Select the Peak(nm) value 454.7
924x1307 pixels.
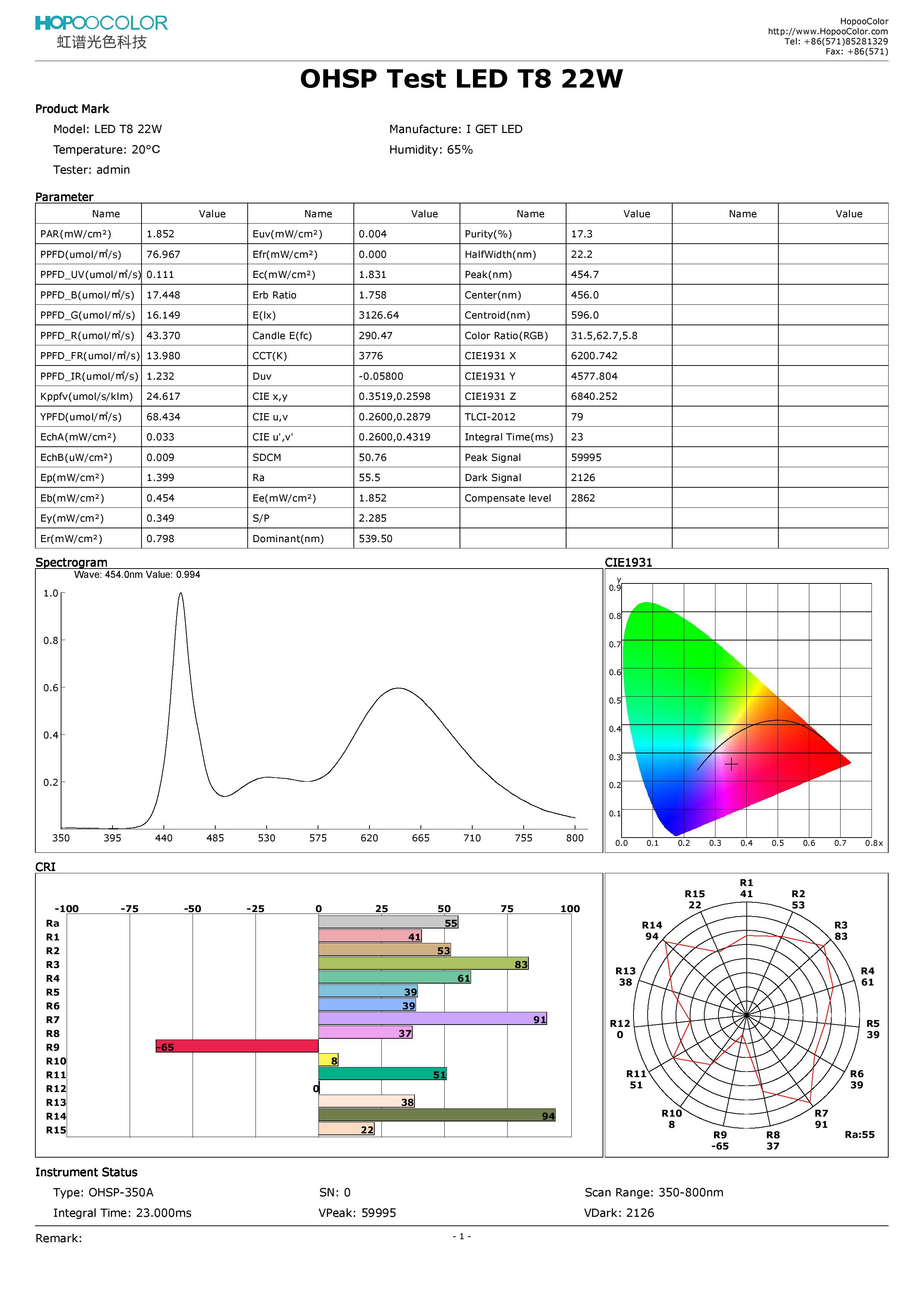(x=585, y=274)
